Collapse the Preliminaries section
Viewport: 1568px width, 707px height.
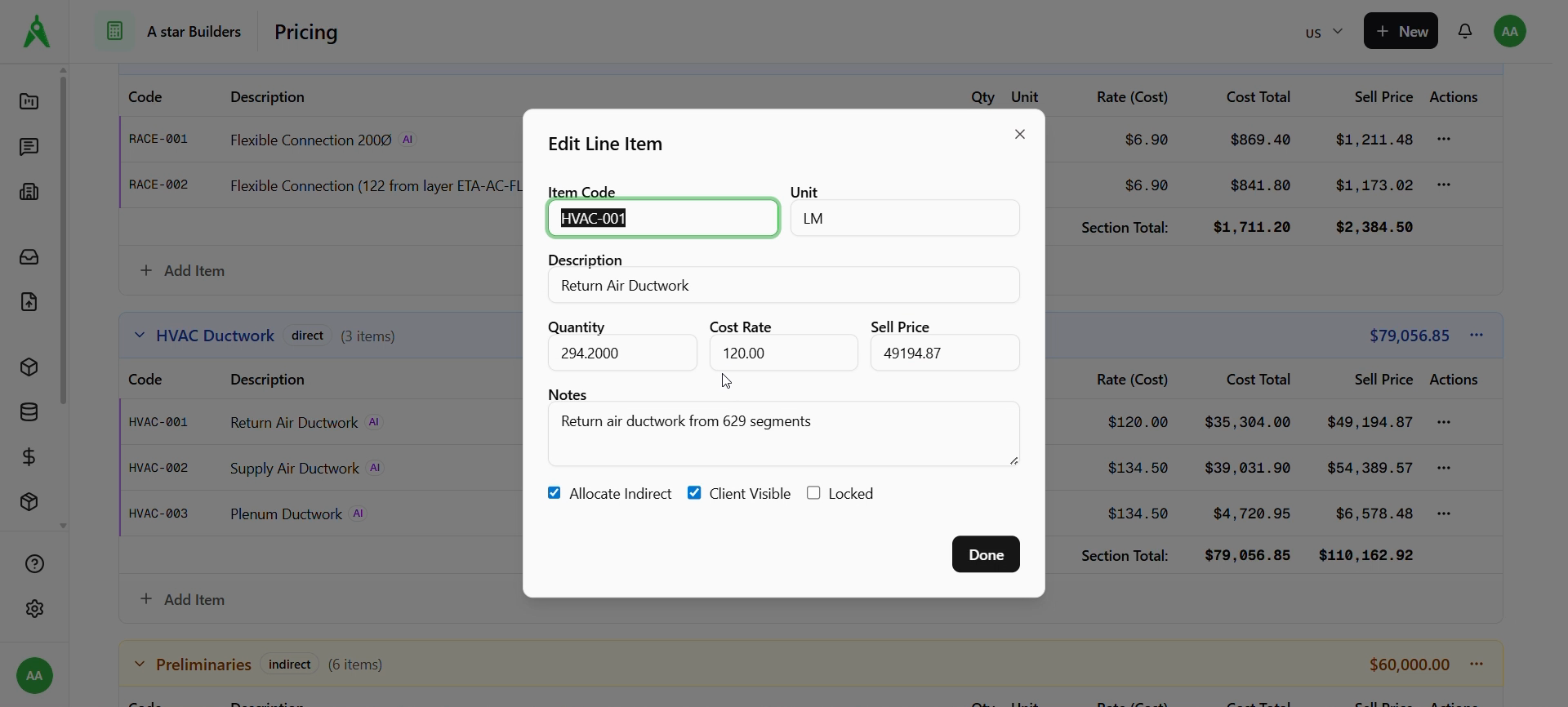pyautogui.click(x=140, y=665)
